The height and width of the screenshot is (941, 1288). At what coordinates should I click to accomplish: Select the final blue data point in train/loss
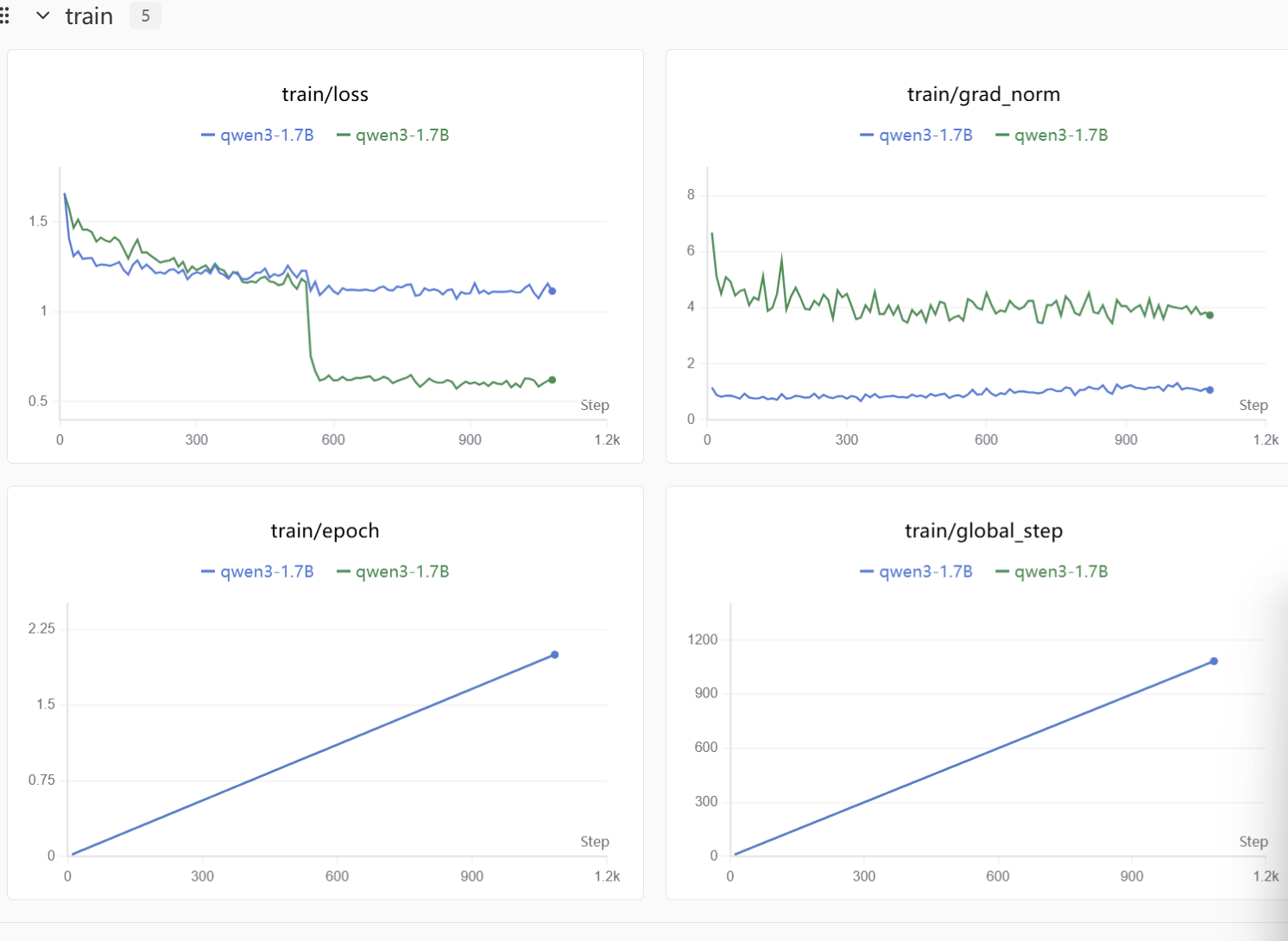552,291
